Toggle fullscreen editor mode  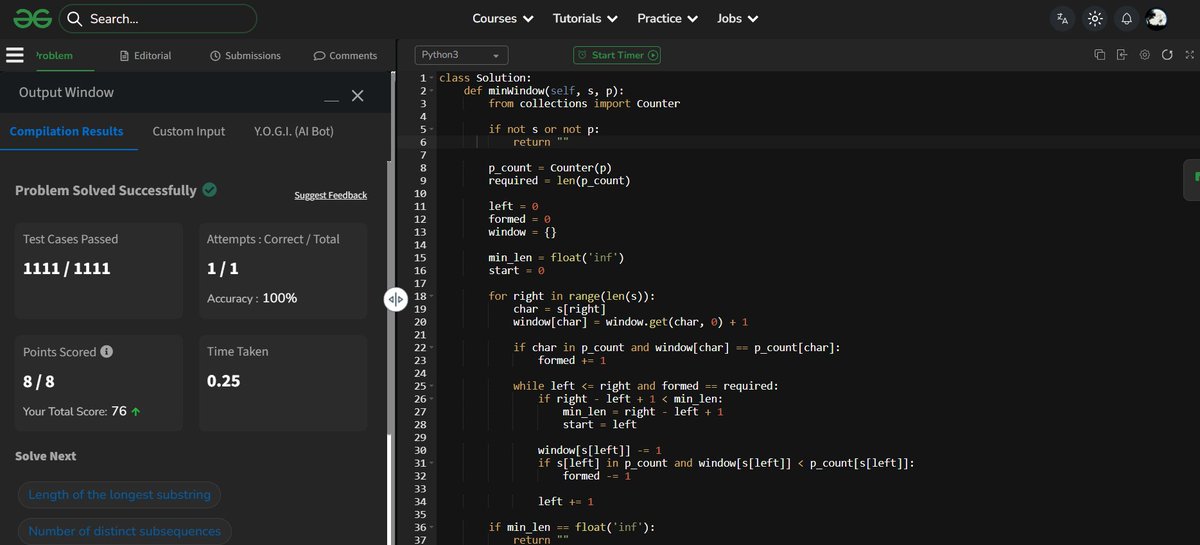click(x=1188, y=55)
